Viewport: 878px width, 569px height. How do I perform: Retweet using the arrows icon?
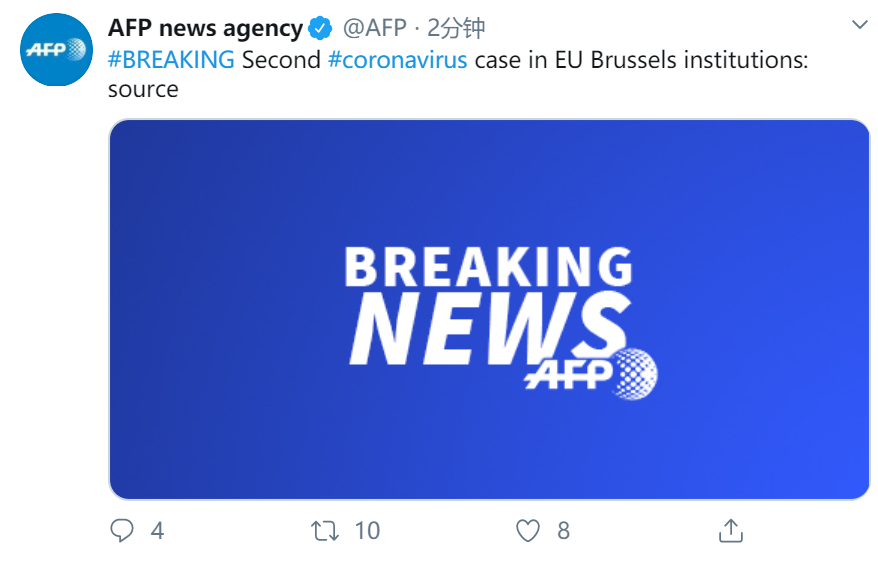pos(325,531)
